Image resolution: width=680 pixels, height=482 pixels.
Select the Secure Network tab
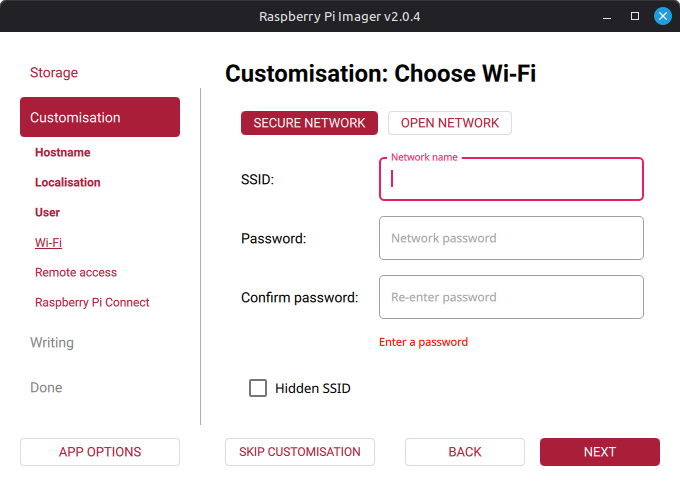click(x=309, y=123)
